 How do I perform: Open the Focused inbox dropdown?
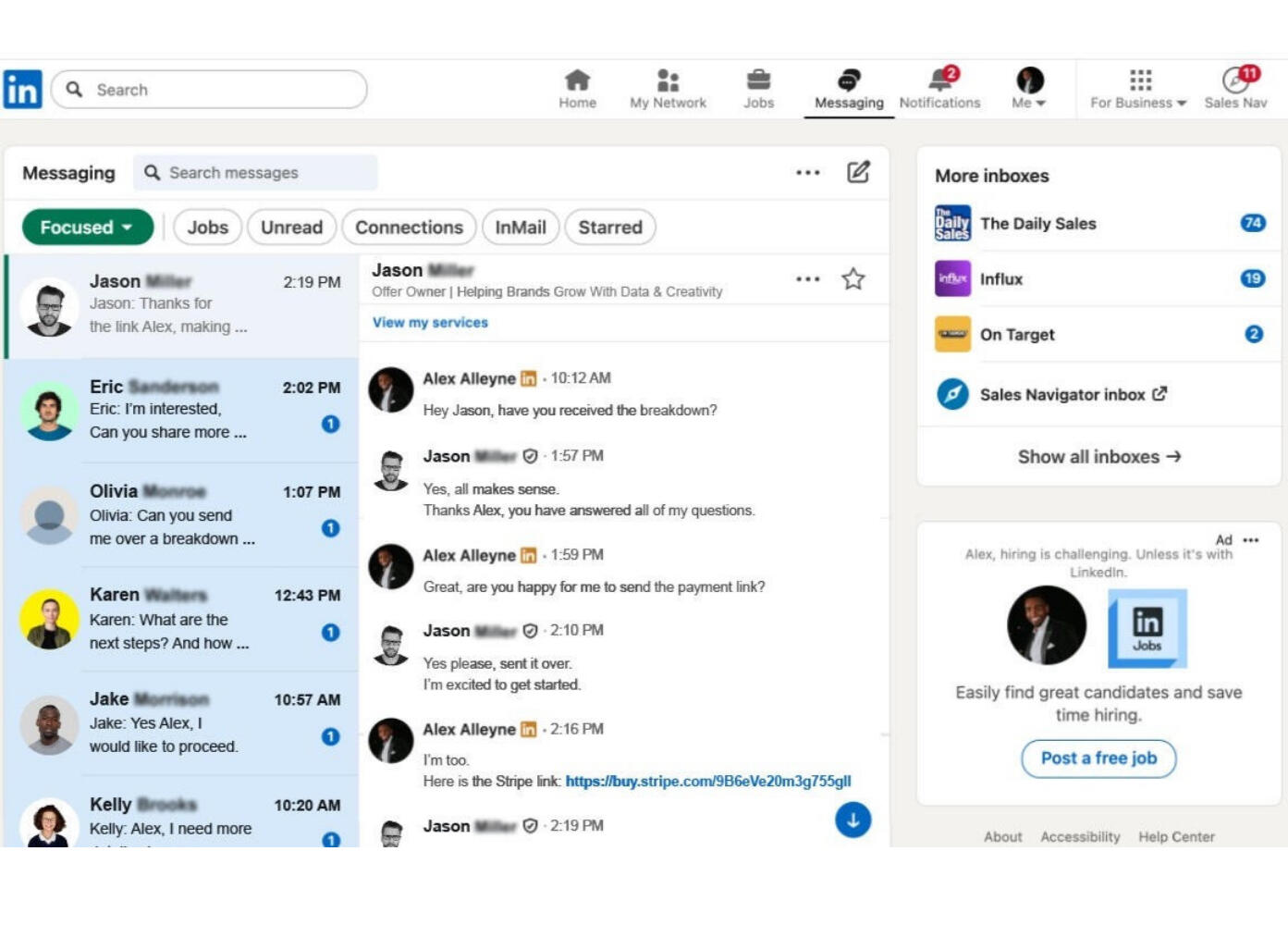86,227
